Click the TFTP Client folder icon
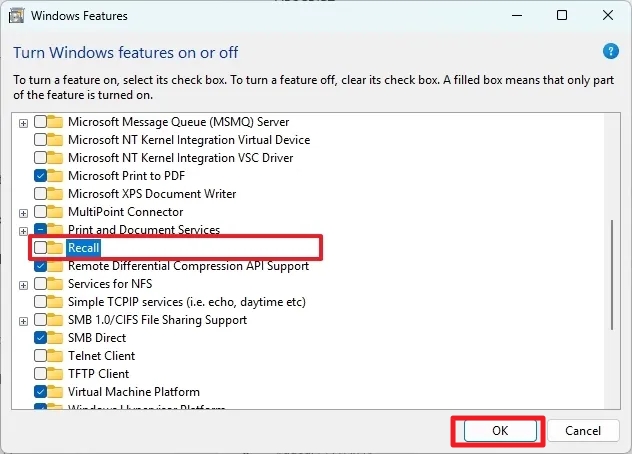632x454 pixels. click(57, 374)
